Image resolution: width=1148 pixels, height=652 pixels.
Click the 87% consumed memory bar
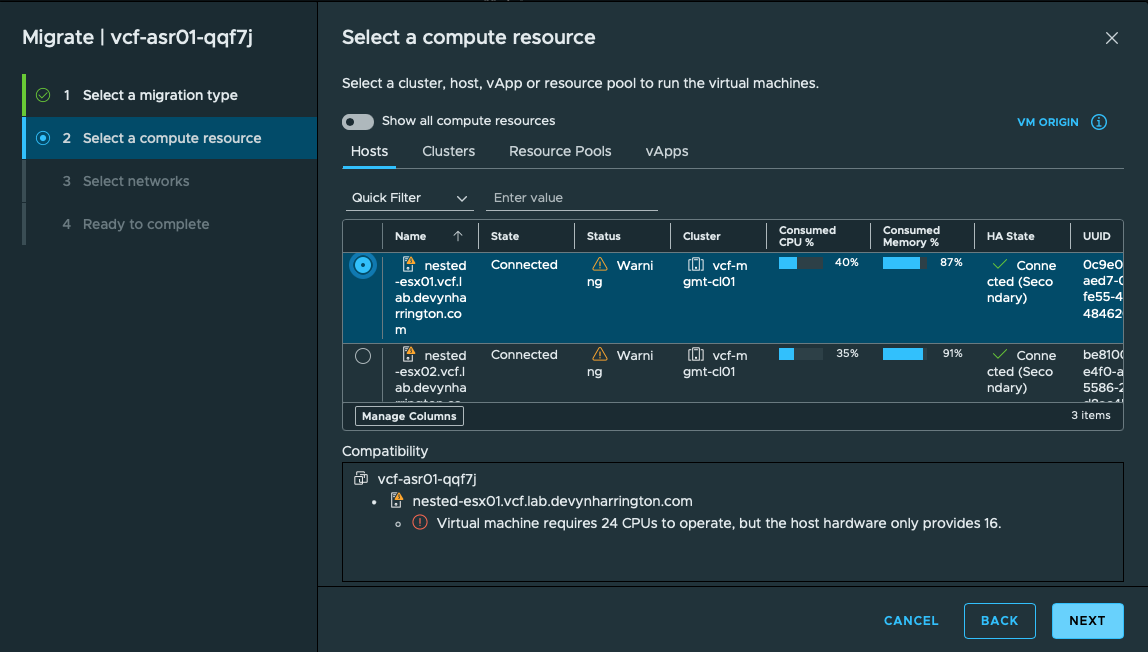tap(904, 263)
